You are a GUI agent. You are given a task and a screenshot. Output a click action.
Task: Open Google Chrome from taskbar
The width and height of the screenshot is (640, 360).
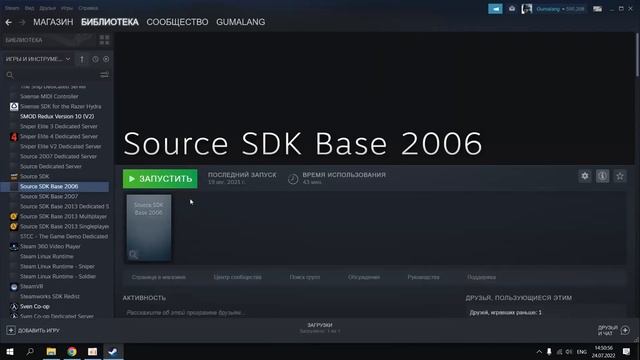tap(72, 351)
